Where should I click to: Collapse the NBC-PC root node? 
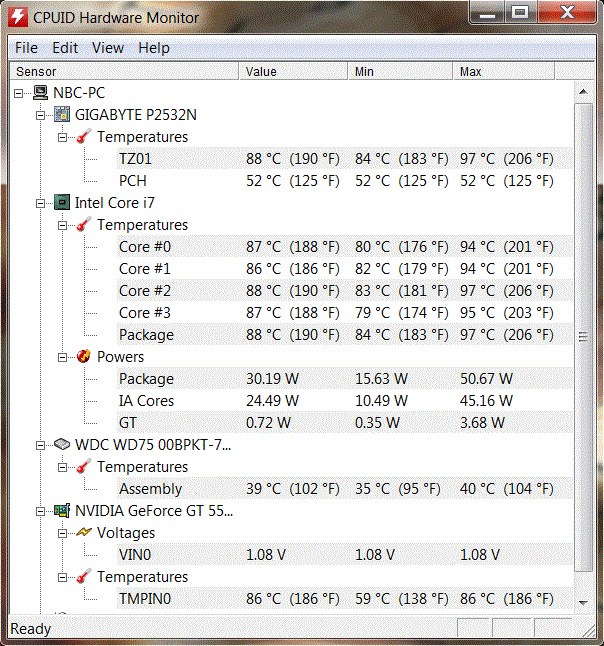point(19,93)
